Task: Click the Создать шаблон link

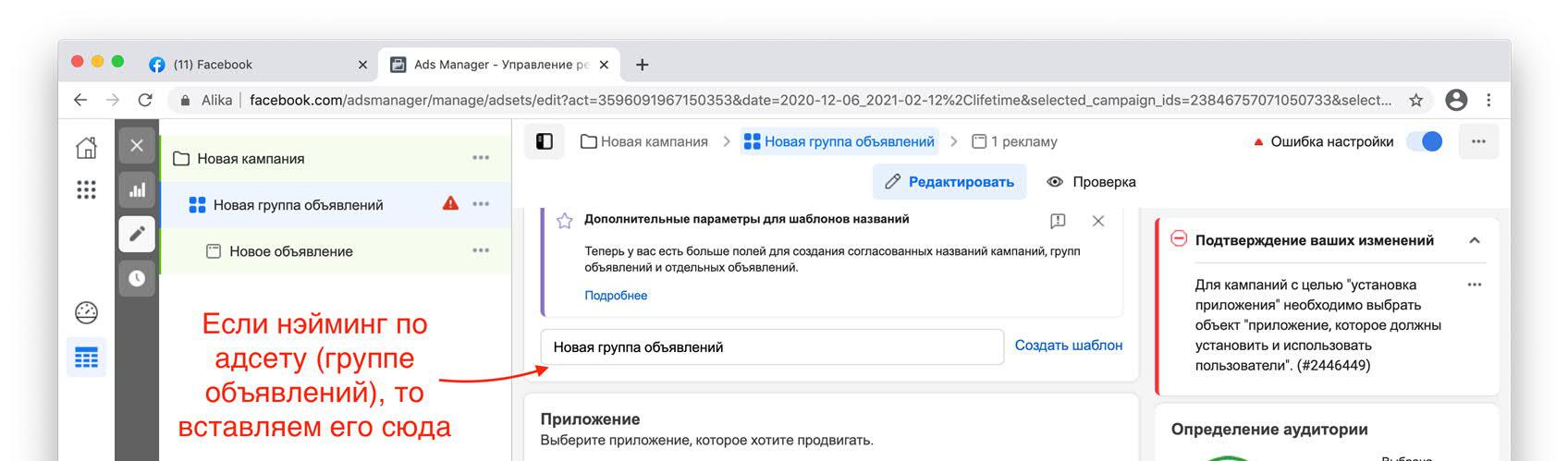Action: pos(1068,346)
